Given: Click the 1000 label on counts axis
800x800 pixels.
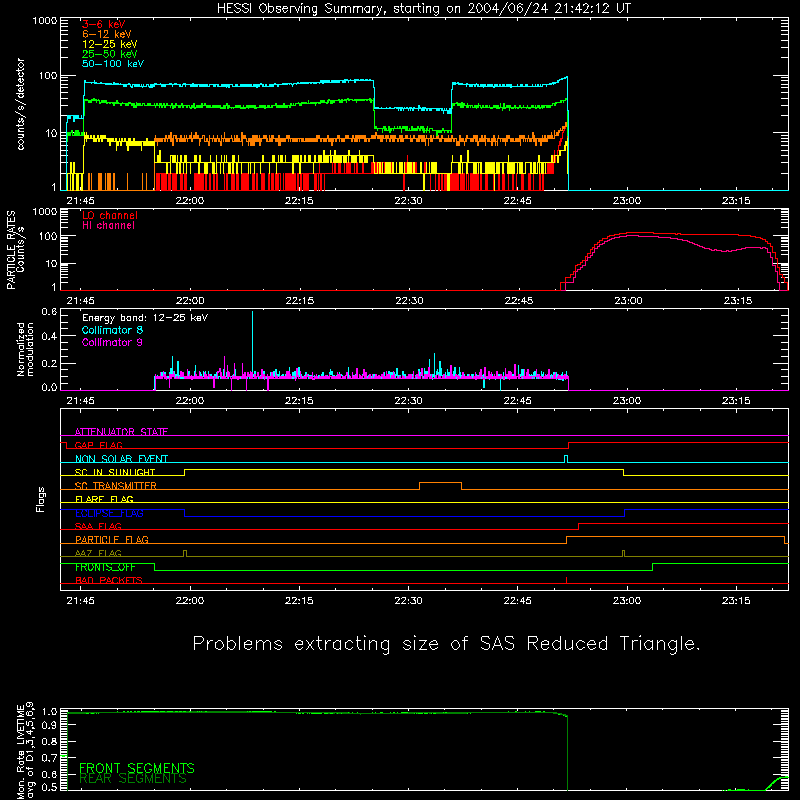Looking at the screenshot, I should (x=45, y=21).
